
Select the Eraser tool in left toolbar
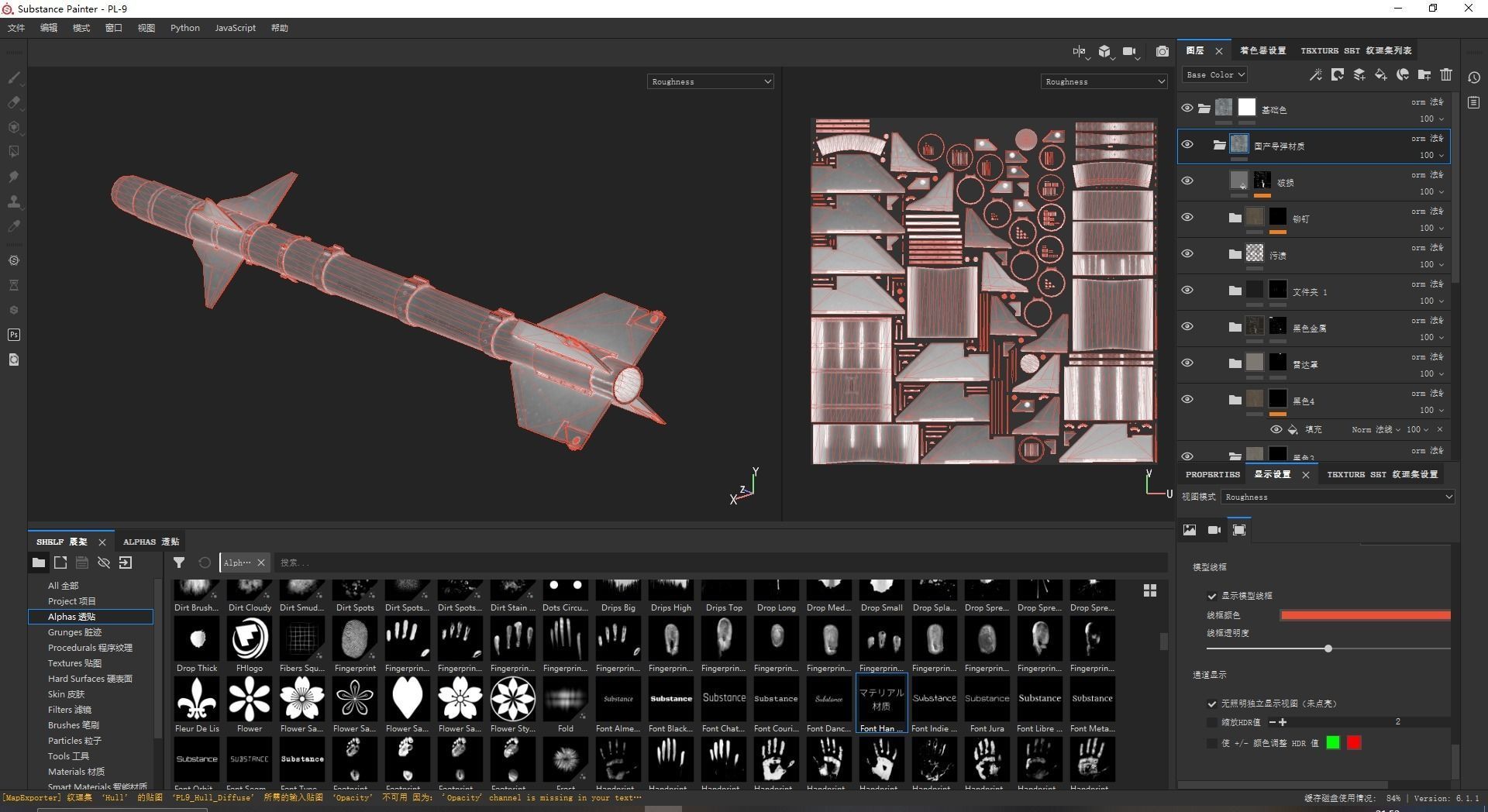pyautogui.click(x=14, y=102)
